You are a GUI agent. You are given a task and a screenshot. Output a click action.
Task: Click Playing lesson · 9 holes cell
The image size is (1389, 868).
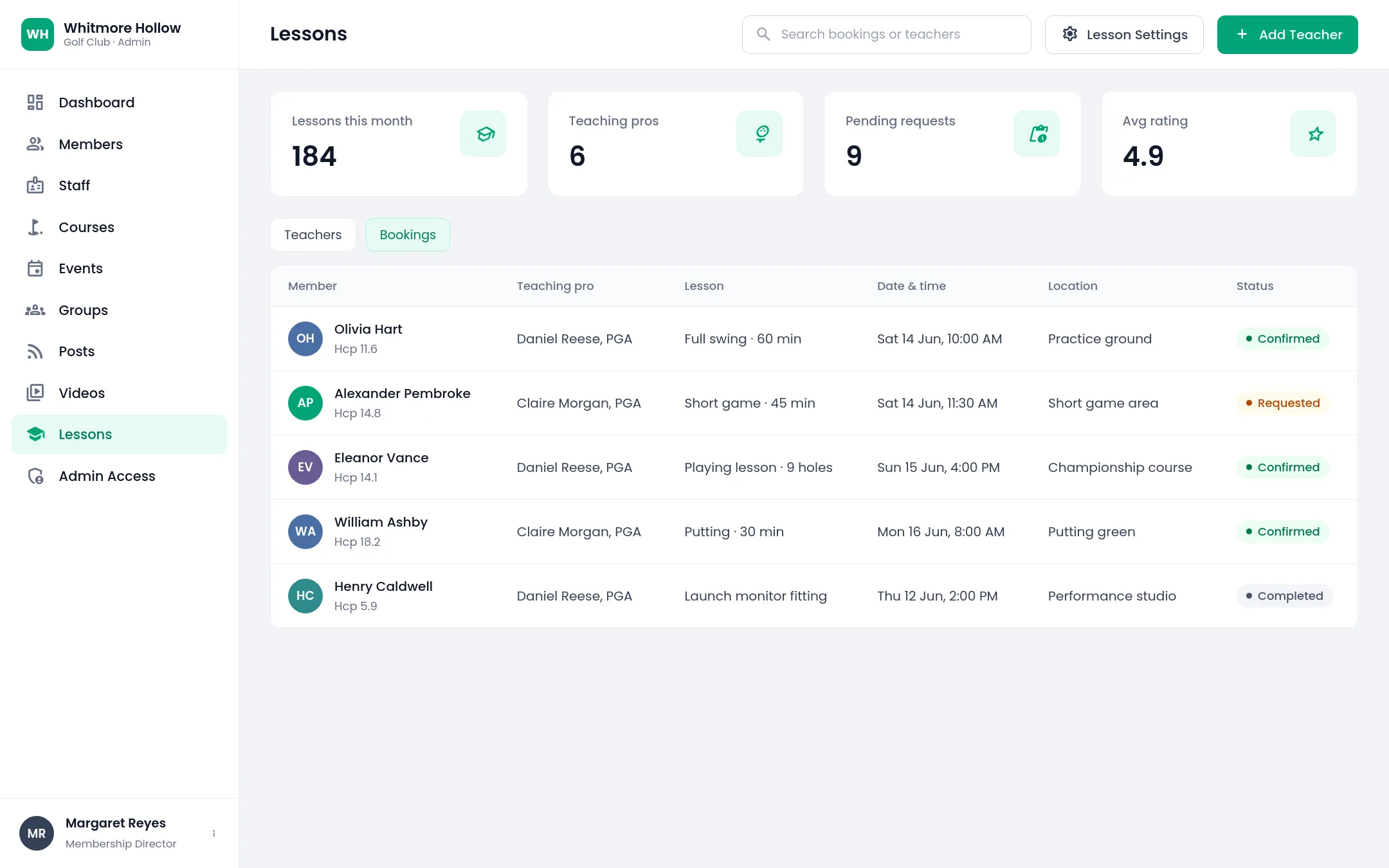[x=758, y=467]
